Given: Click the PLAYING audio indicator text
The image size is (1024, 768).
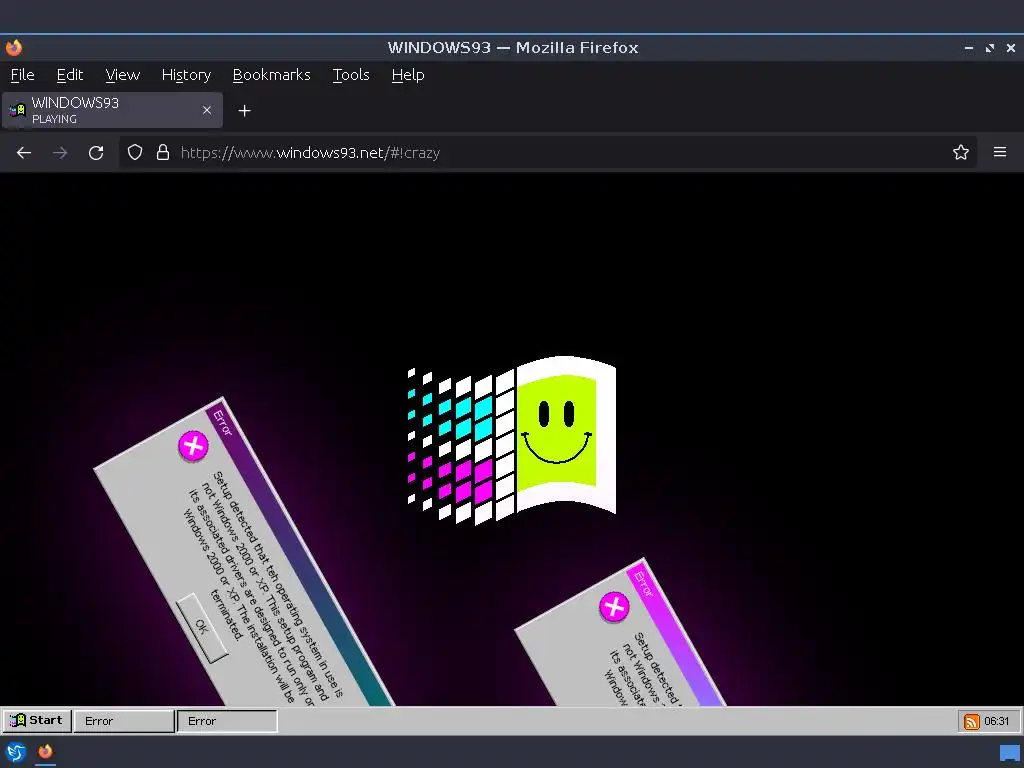Looking at the screenshot, I should pyautogui.click(x=54, y=119).
